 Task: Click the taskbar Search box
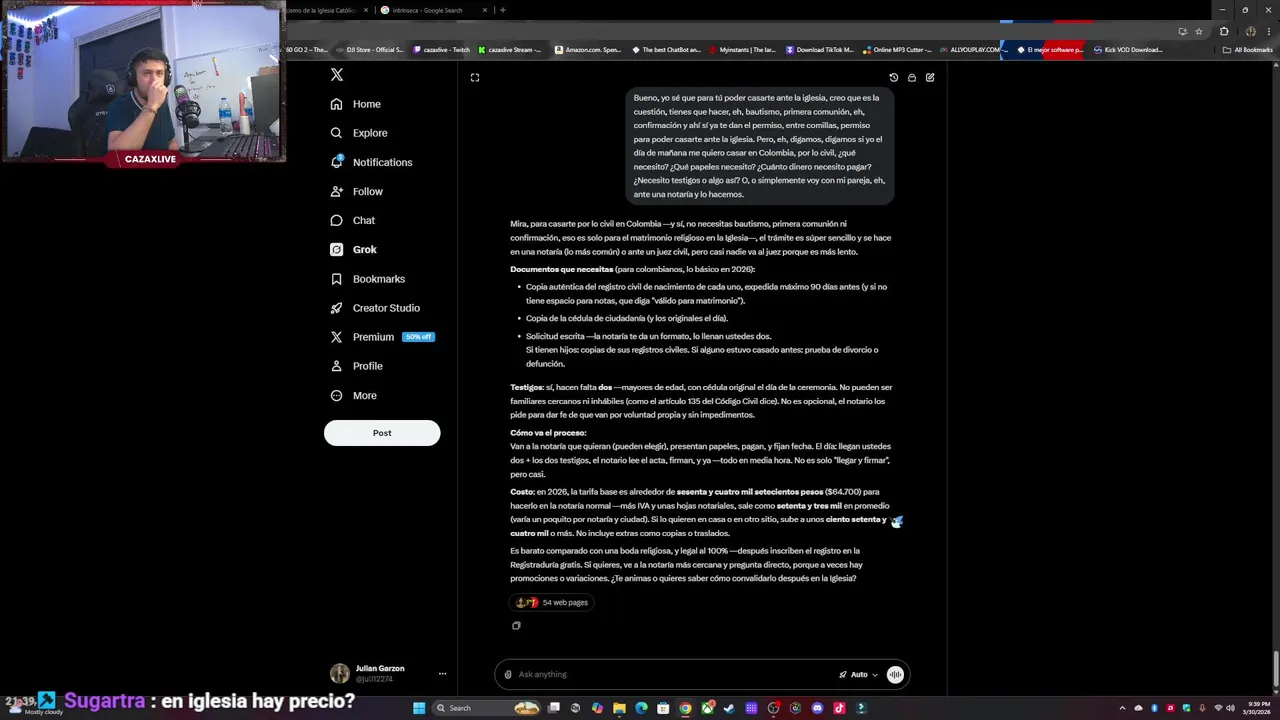(486, 708)
